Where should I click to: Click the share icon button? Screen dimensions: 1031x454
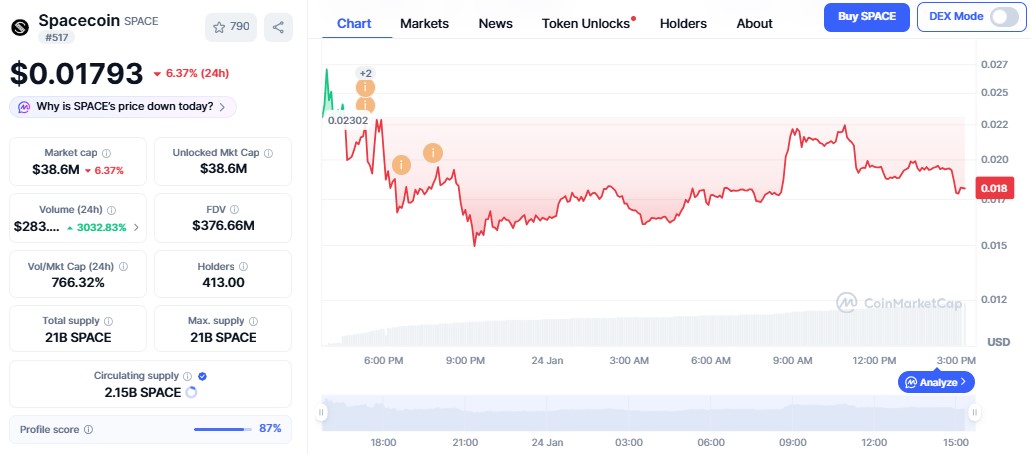[278, 27]
